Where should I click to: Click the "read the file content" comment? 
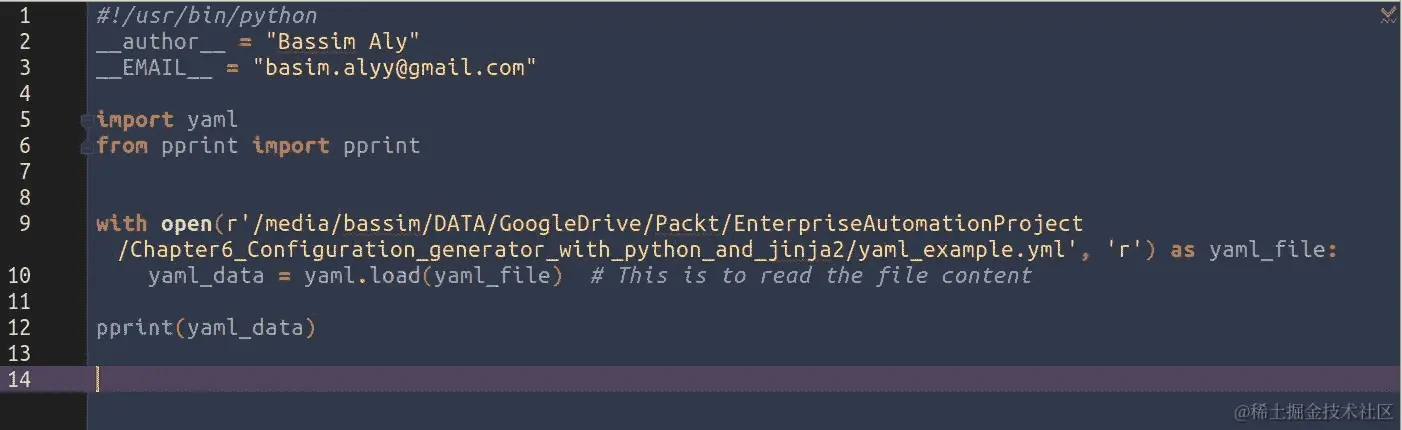click(x=896, y=276)
